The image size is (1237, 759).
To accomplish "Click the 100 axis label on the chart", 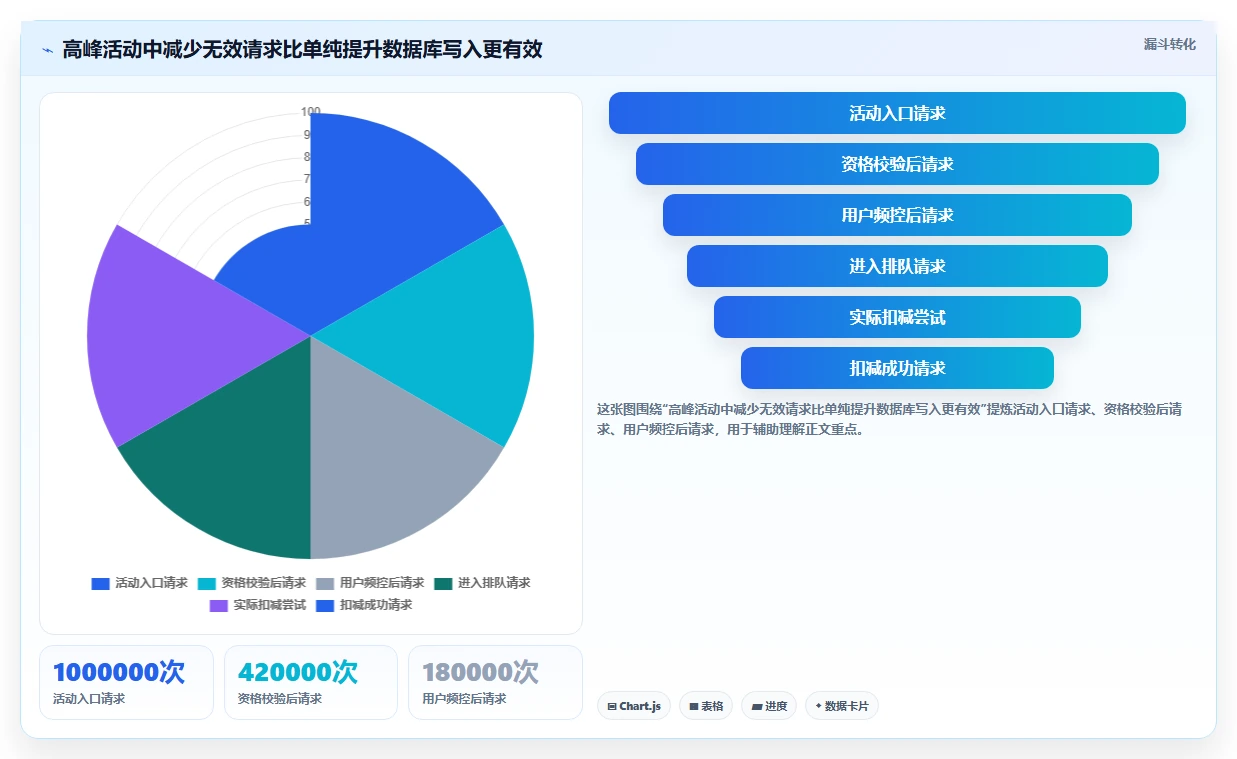I will [311, 112].
